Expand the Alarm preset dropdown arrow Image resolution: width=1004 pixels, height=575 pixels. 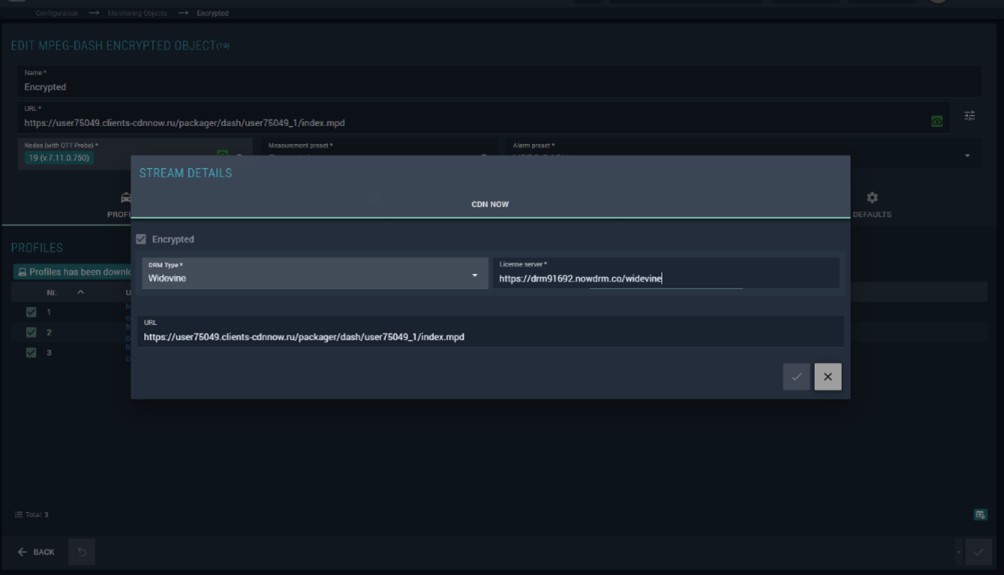(967, 156)
